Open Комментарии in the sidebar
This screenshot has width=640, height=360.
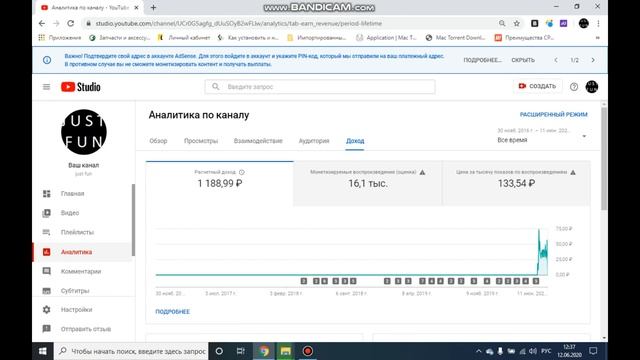point(81,271)
